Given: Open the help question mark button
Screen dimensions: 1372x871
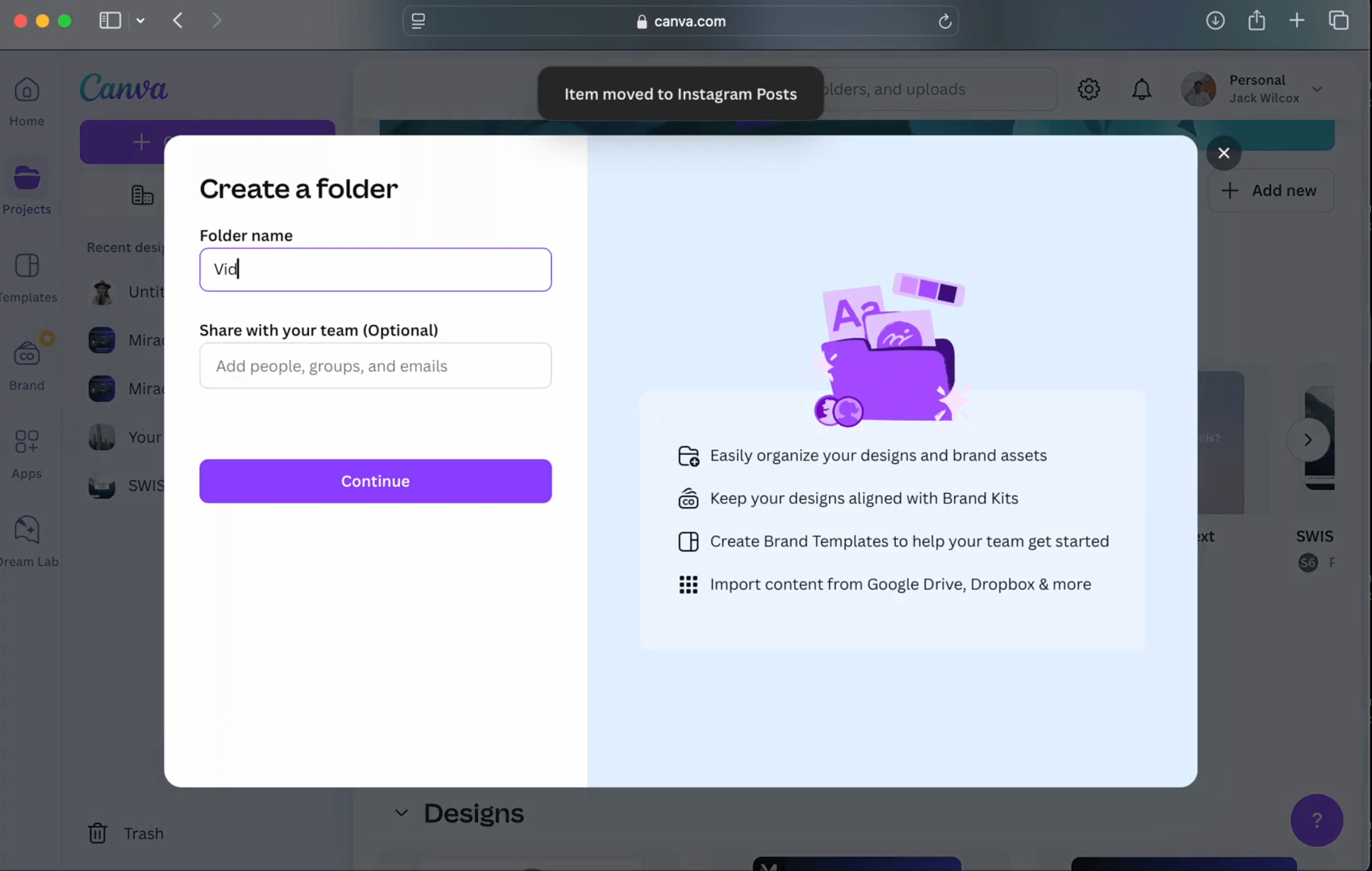Looking at the screenshot, I should point(1317,820).
